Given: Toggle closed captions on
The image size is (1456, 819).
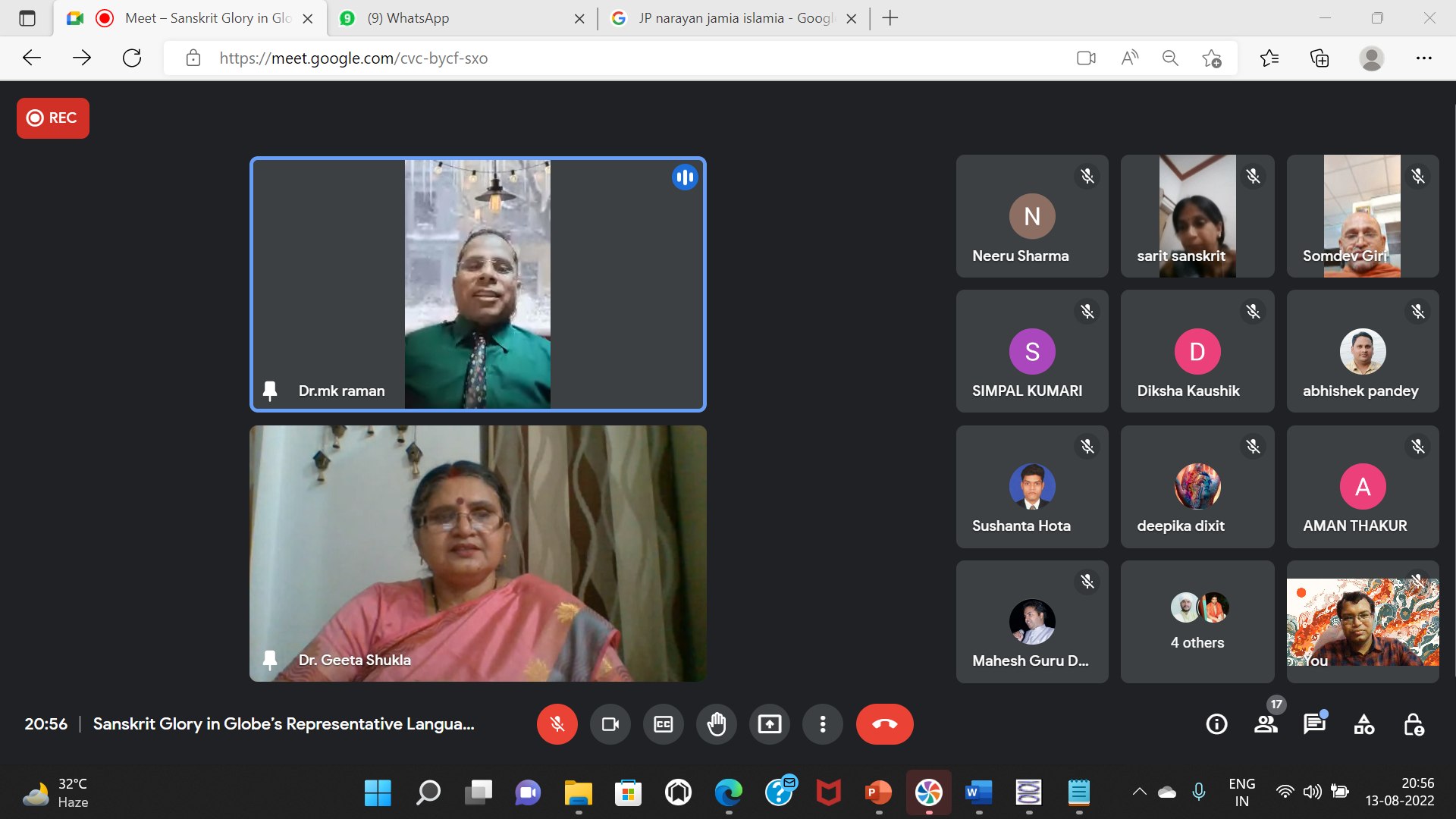Looking at the screenshot, I should tap(663, 724).
